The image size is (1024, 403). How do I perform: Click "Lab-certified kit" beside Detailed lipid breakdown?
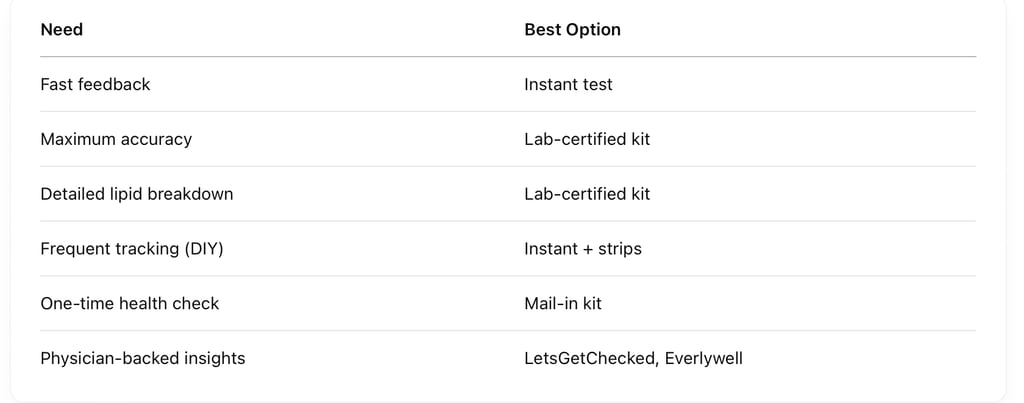(x=587, y=194)
